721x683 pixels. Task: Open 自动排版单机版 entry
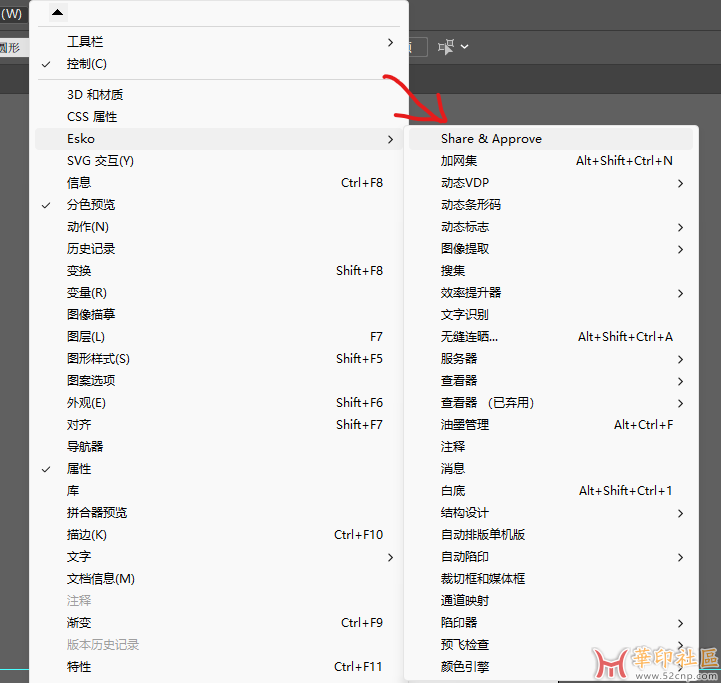(x=551, y=534)
